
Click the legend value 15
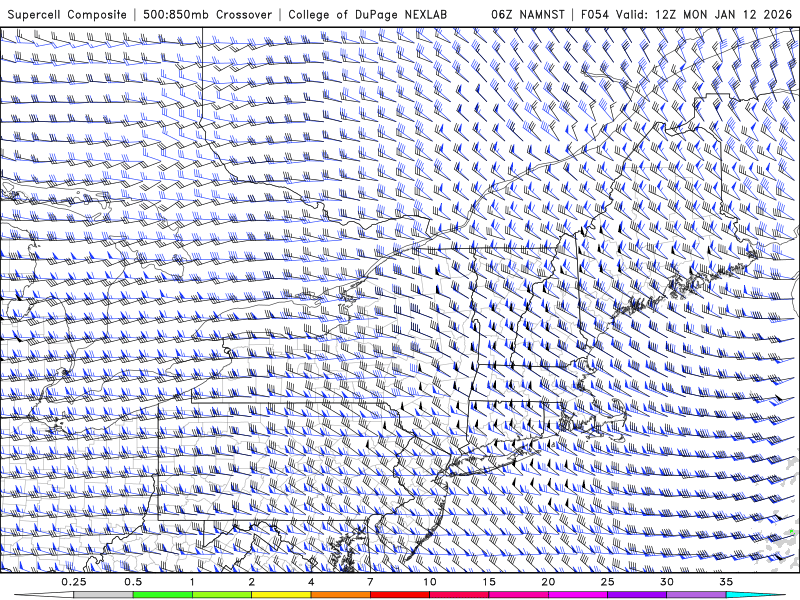coord(489,582)
